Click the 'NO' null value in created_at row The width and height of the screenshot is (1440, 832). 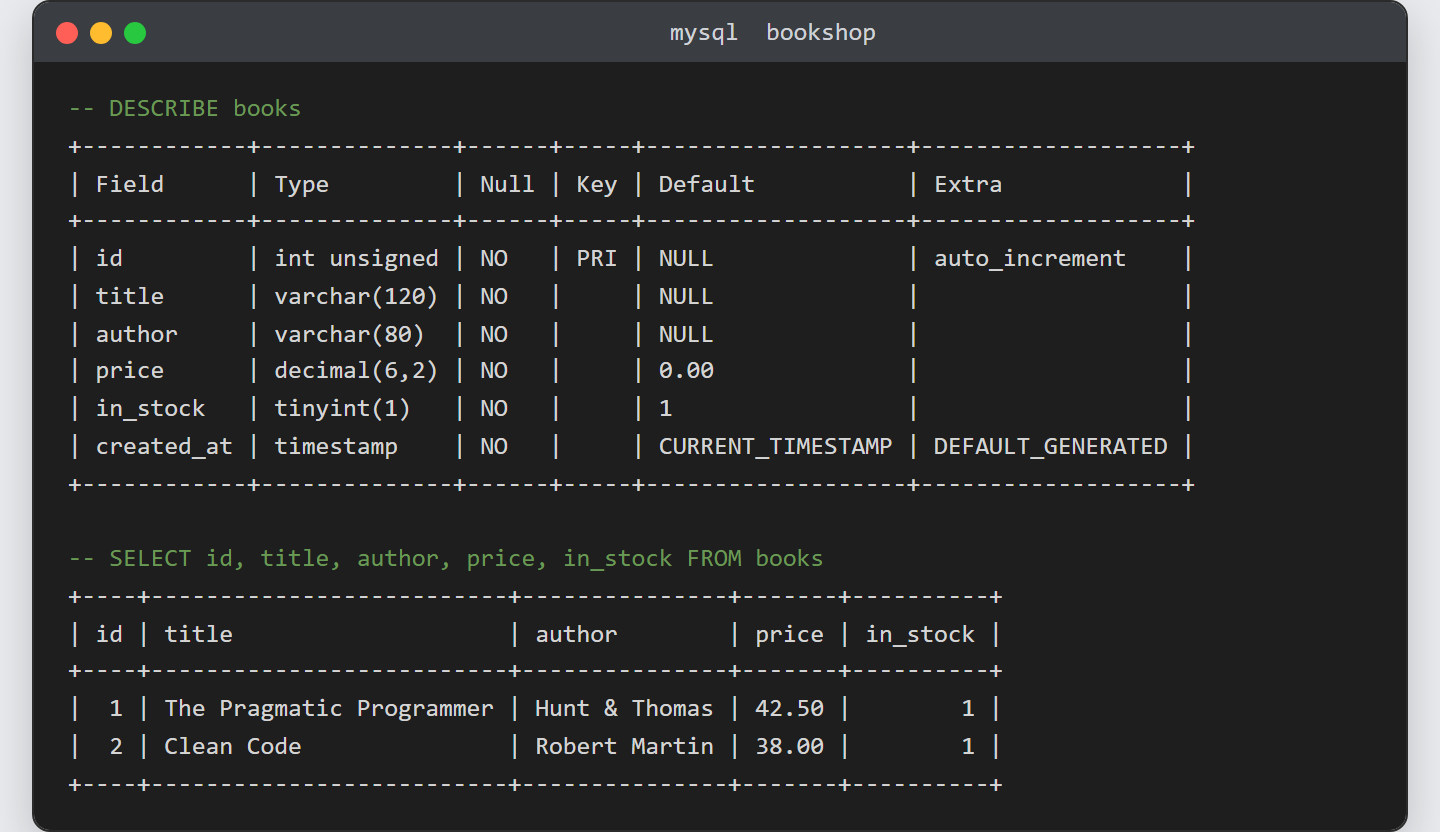(494, 446)
